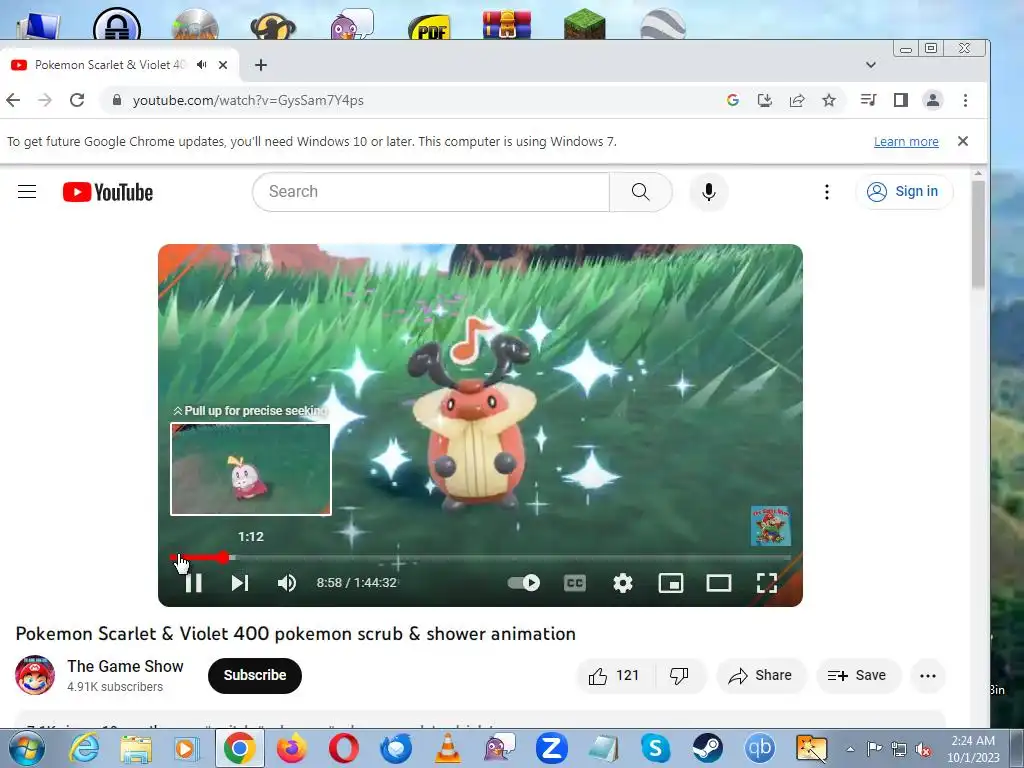Screen dimensions: 1024x768
Task: Click the address bar URL
Action: click(x=248, y=100)
